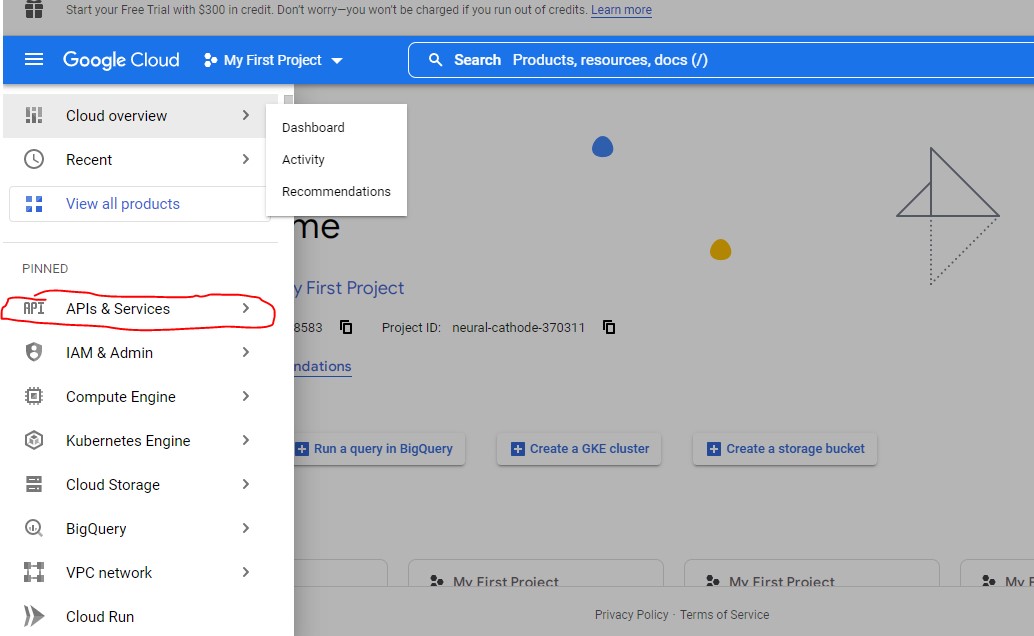Click the Kubernetes Engine hexagon icon
Viewport: 1034px width, 636px height.
point(34,441)
